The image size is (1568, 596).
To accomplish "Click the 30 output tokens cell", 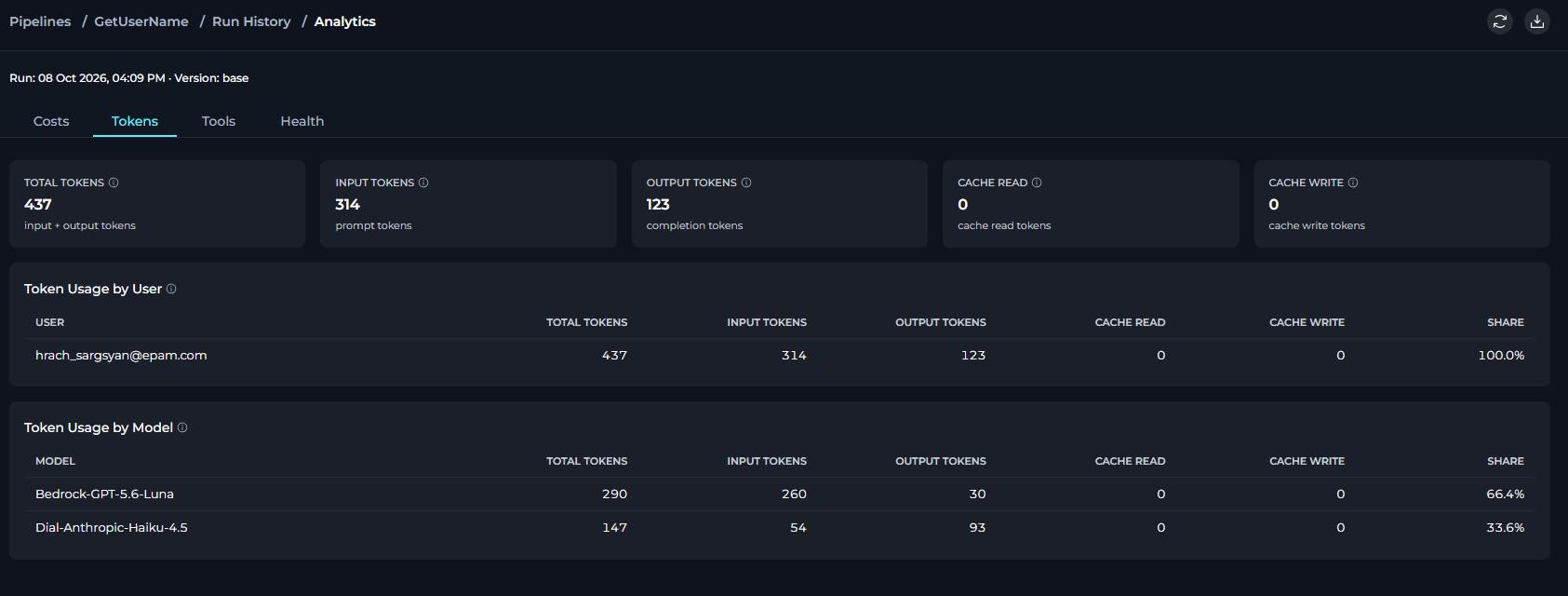I will click(977, 494).
